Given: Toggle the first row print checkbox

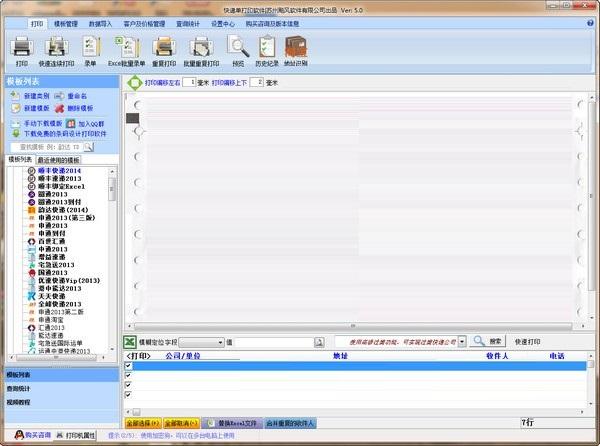Looking at the screenshot, I should point(128,367).
